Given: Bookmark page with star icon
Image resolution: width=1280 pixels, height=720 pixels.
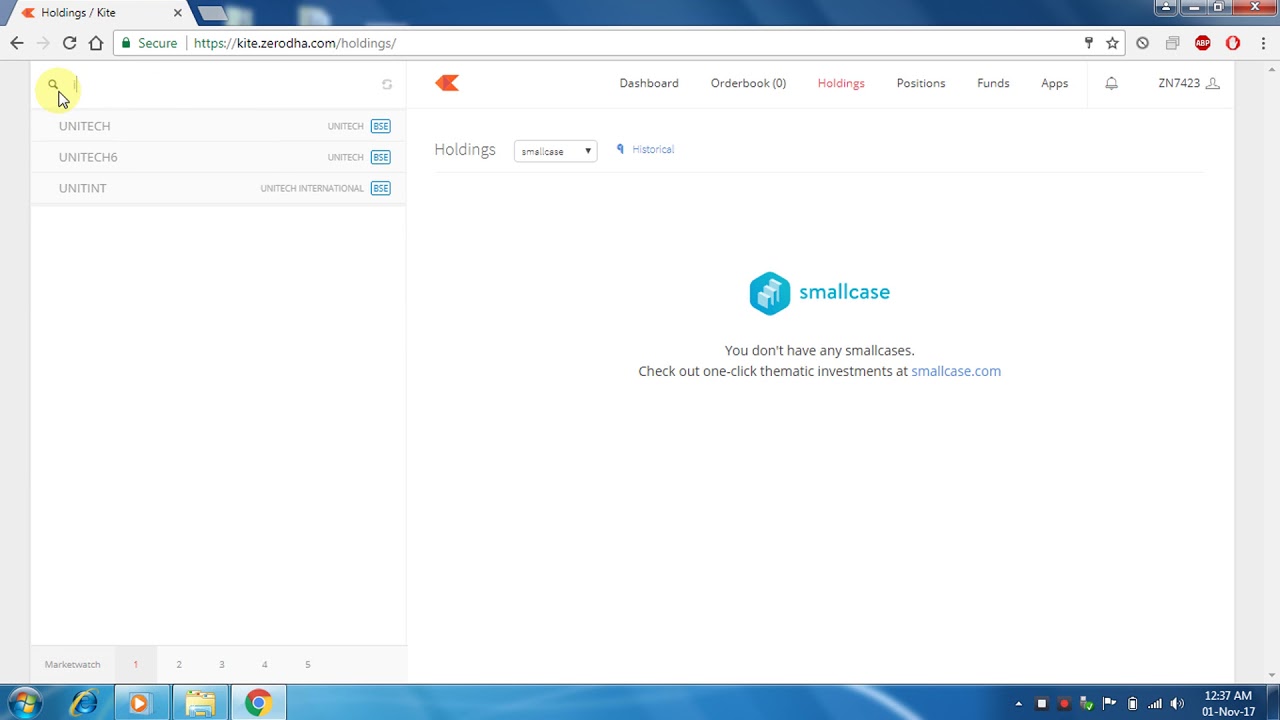Looking at the screenshot, I should [1112, 43].
